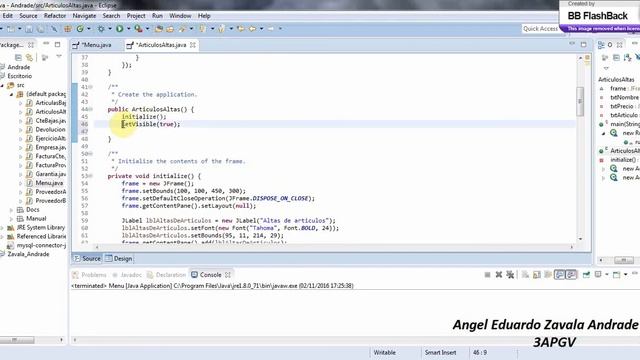The width and height of the screenshot is (640, 360).
Task: Close the ArticulosAltas.java tab
Action: click(x=193, y=45)
